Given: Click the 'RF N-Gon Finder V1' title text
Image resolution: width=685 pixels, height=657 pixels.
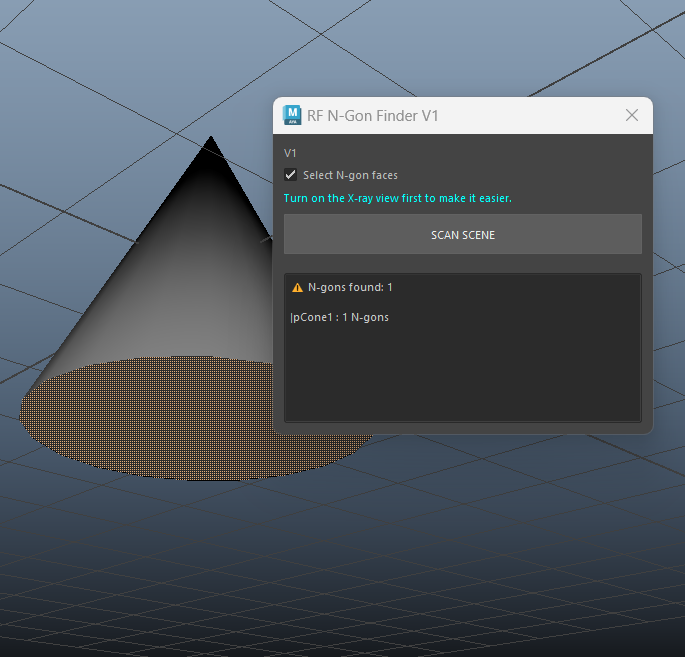Looking at the screenshot, I should pyautogui.click(x=372, y=116).
